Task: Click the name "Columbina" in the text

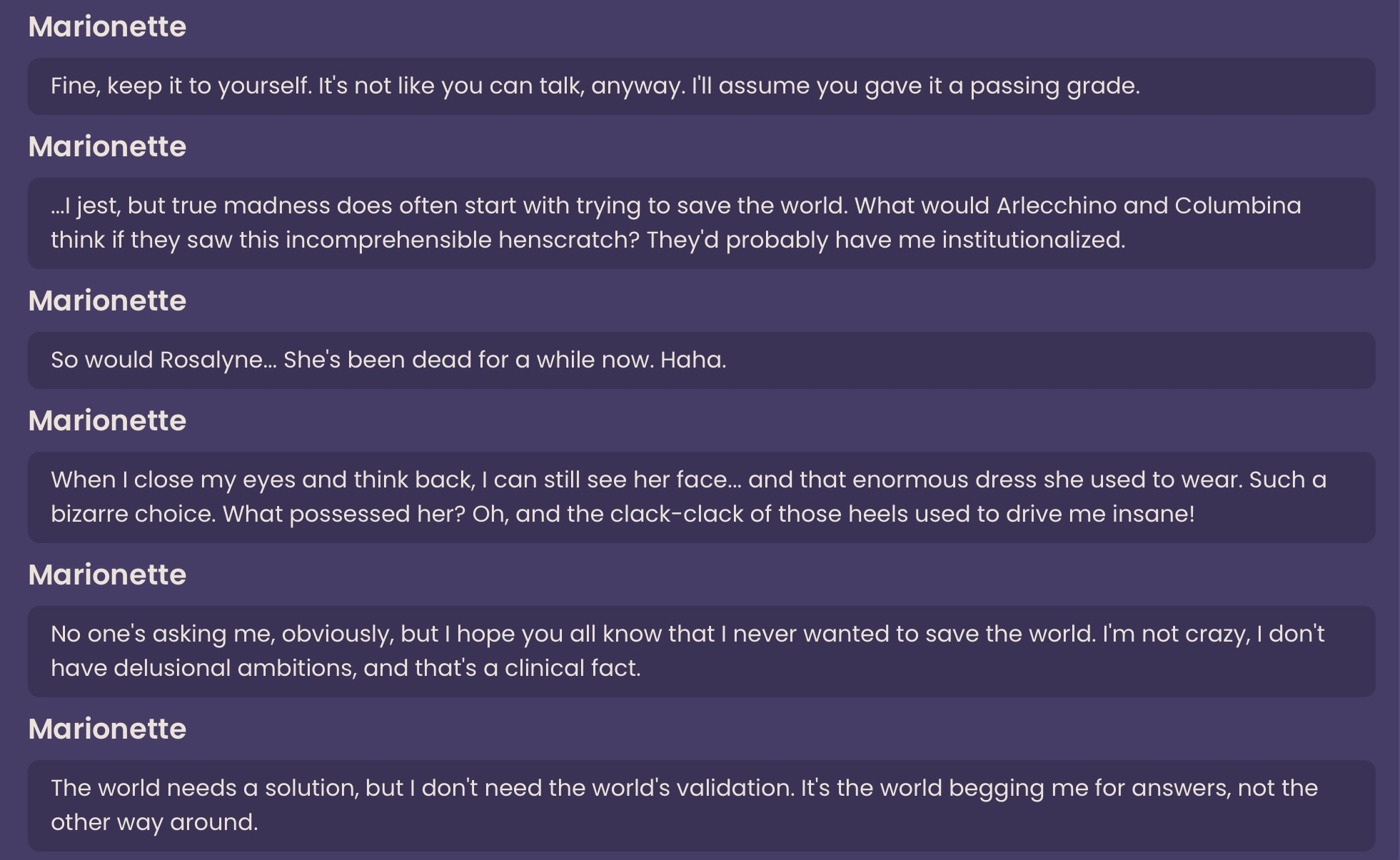Action: (x=1237, y=206)
